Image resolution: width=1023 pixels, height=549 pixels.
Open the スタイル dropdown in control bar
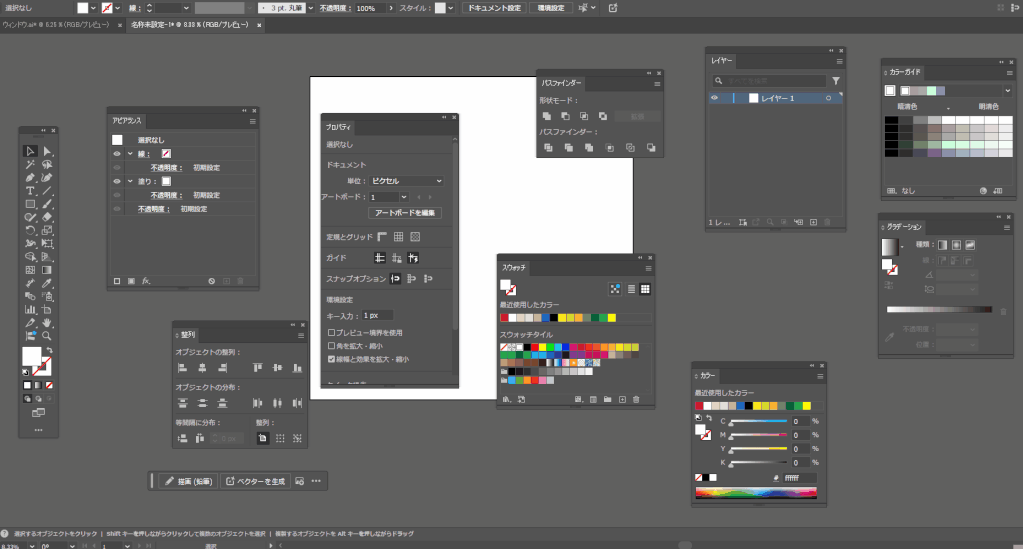(450, 8)
